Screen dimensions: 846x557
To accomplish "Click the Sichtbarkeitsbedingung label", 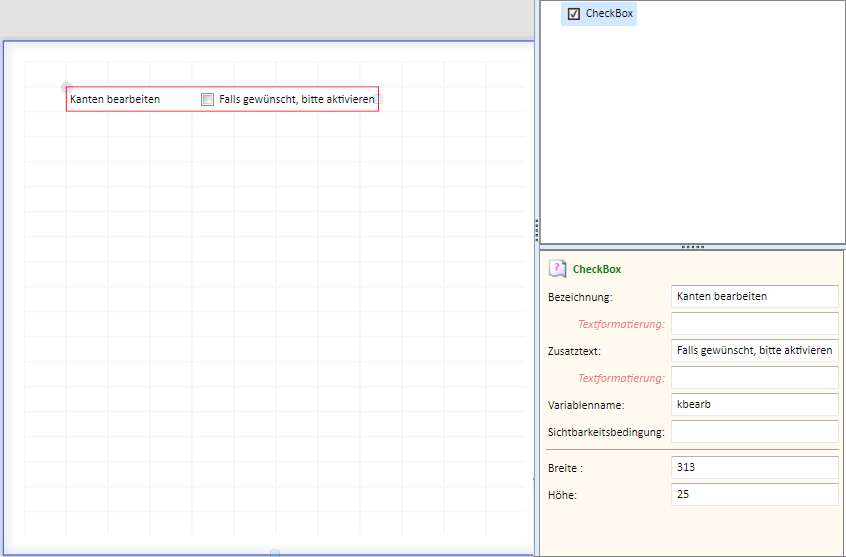I will [x=606, y=432].
